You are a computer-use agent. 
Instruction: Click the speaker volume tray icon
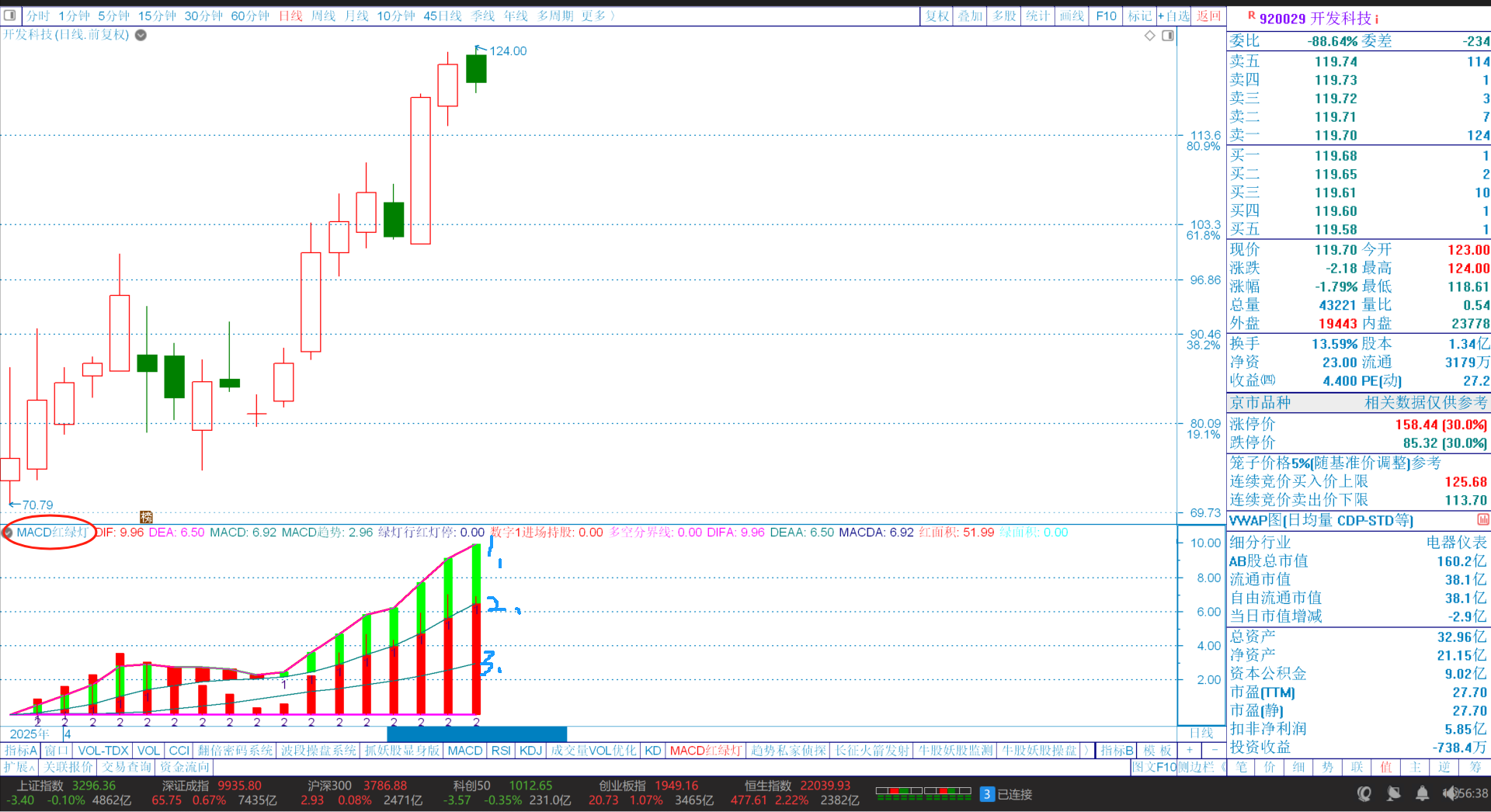point(1449,793)
